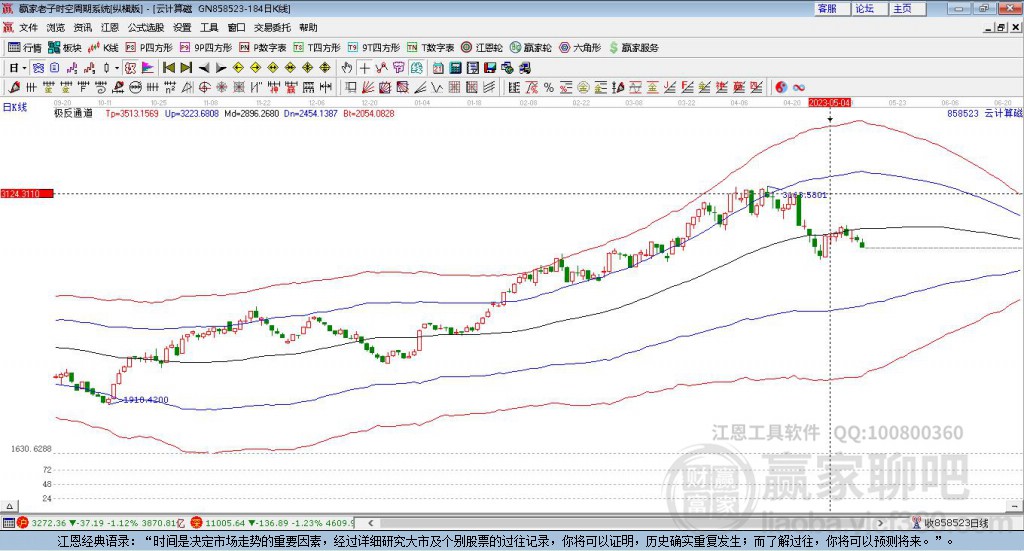This screenshot has width=1024, height=551.
Task: Select the Gann fan lines tool
Action: (368, 87)
